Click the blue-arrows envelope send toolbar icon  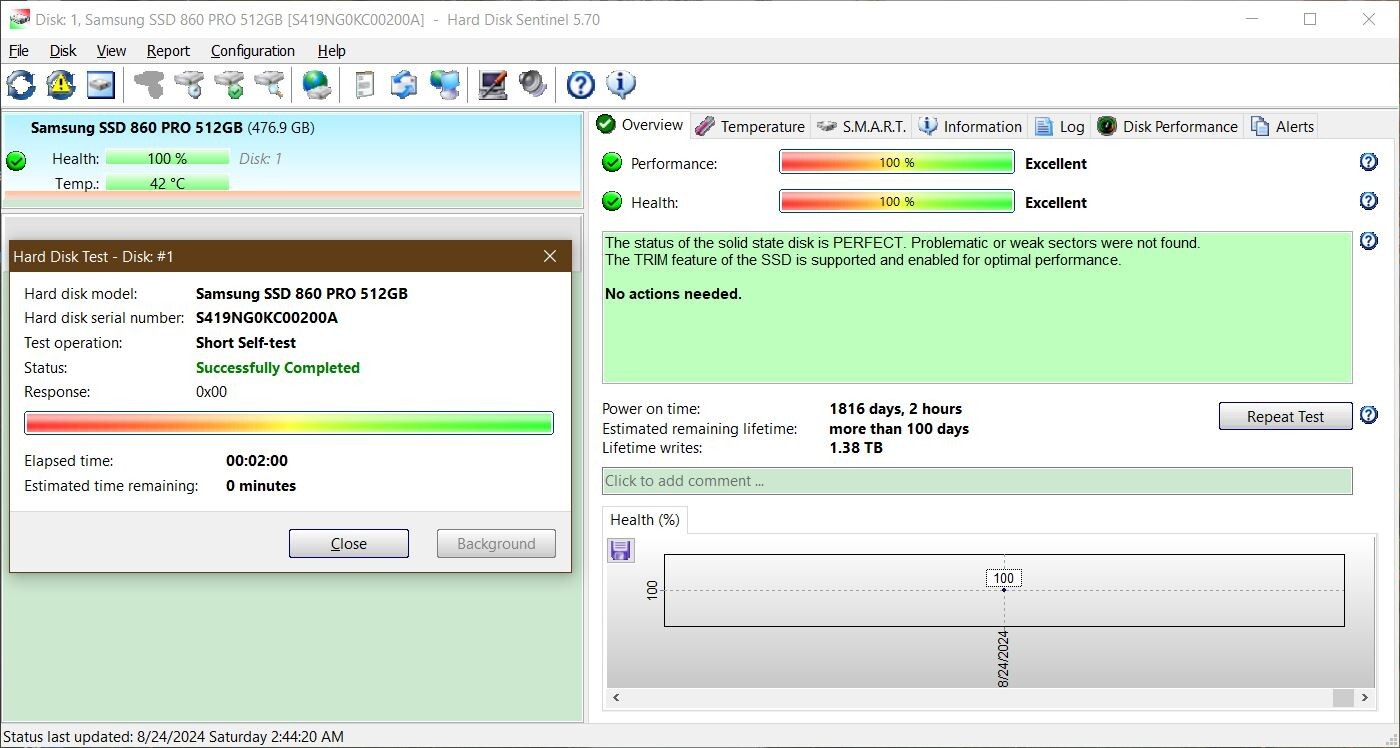point(404,85)
